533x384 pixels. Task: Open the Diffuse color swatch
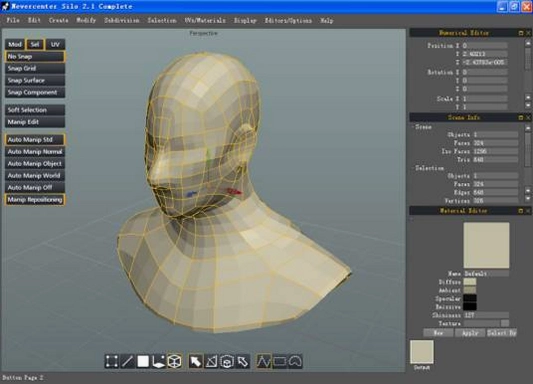[x=470, y=282]
